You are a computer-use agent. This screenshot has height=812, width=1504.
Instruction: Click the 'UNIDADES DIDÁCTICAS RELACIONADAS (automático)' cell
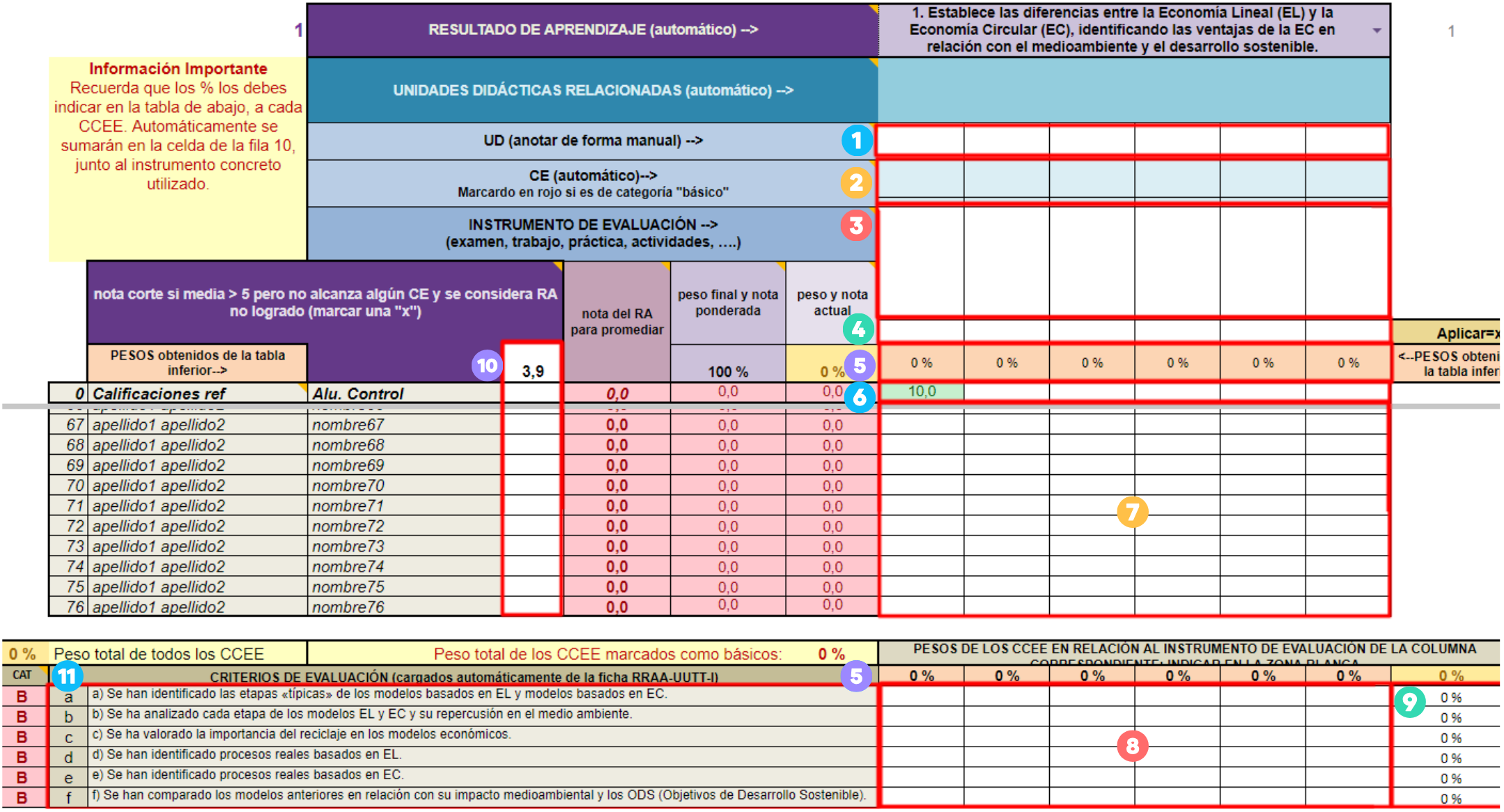tap(593, 91)
